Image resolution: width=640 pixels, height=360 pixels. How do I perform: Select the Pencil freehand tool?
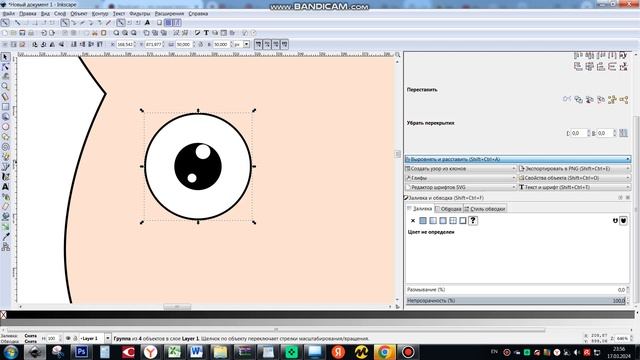pos(5,157)
